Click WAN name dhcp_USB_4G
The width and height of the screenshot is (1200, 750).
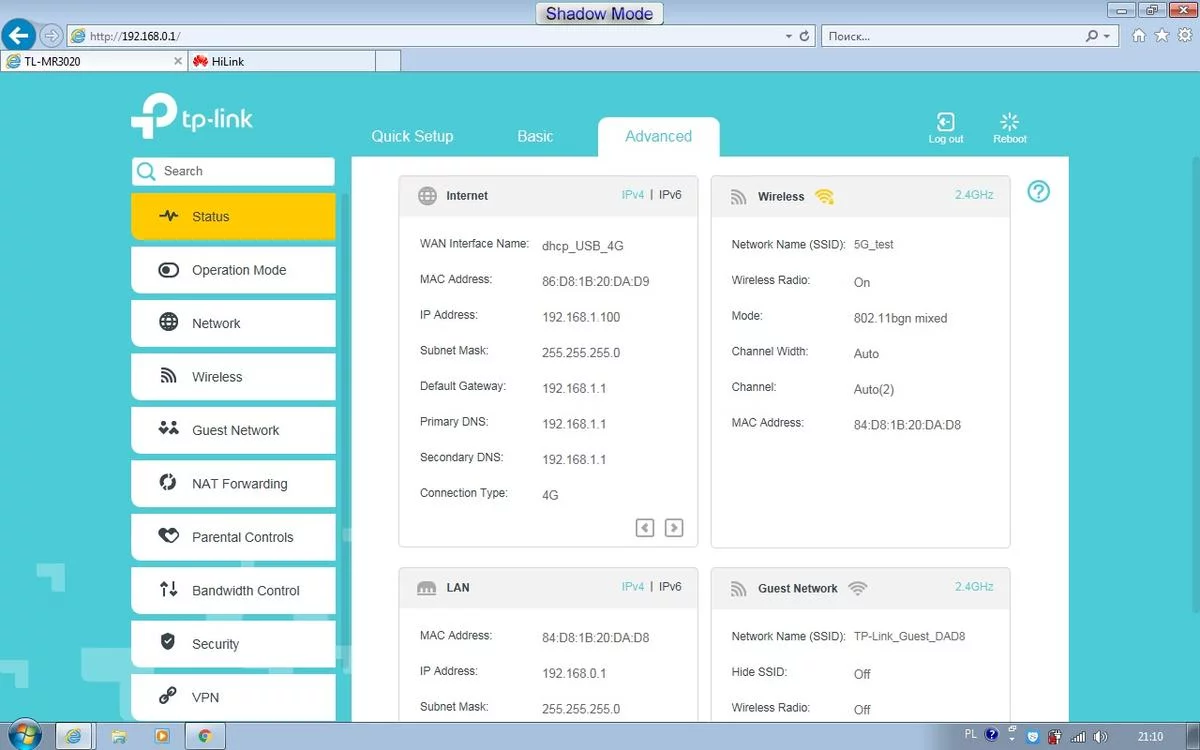tap(583, 246)
